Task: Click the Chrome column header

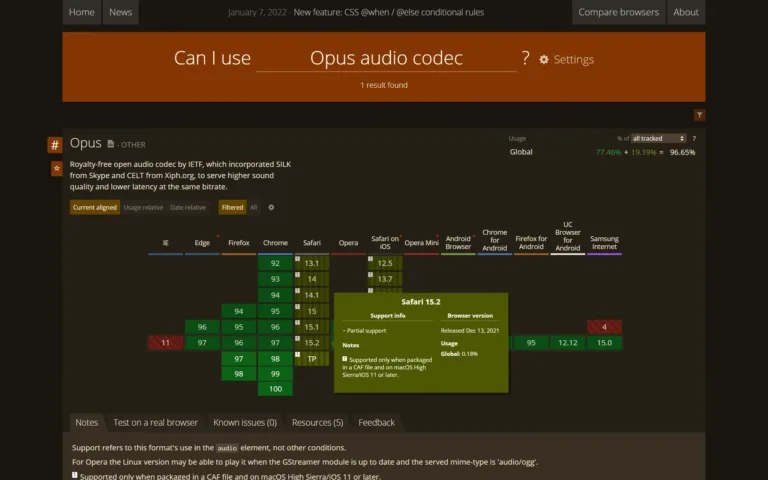Action: click(x=275, y=243)
